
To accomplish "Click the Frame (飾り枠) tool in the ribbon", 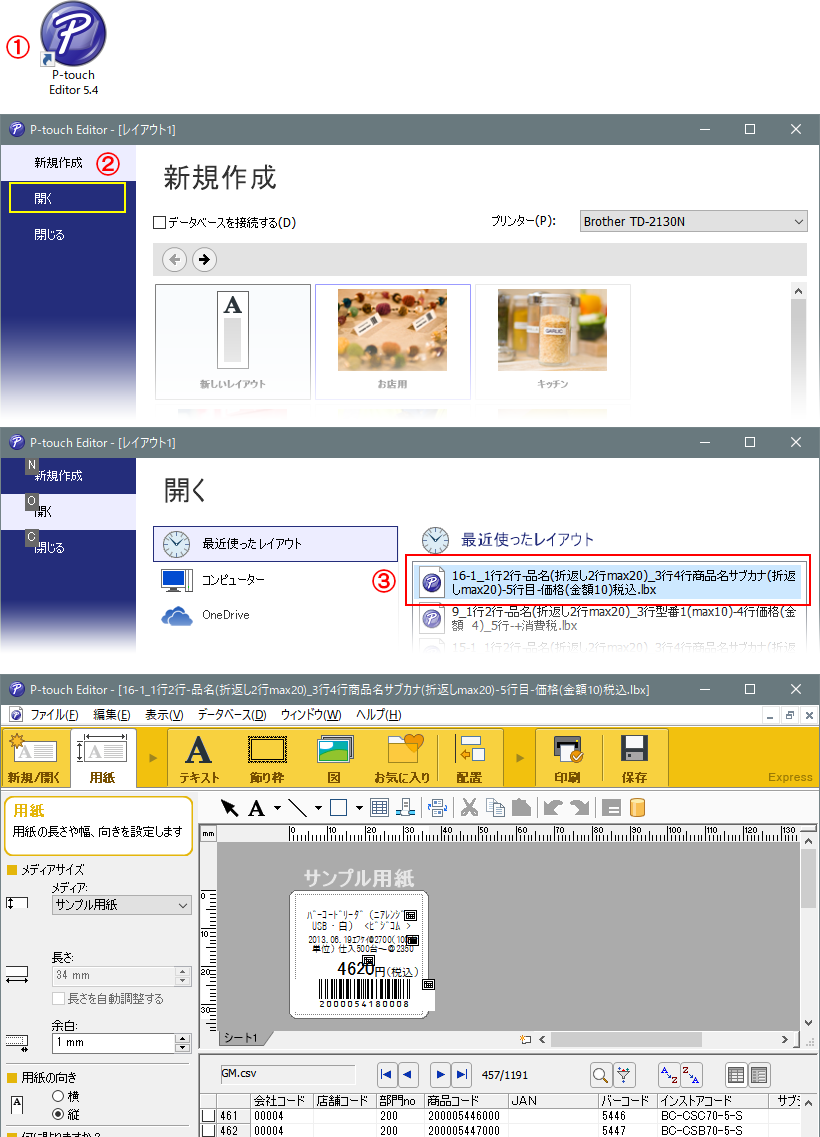I will tap(267, 758).
